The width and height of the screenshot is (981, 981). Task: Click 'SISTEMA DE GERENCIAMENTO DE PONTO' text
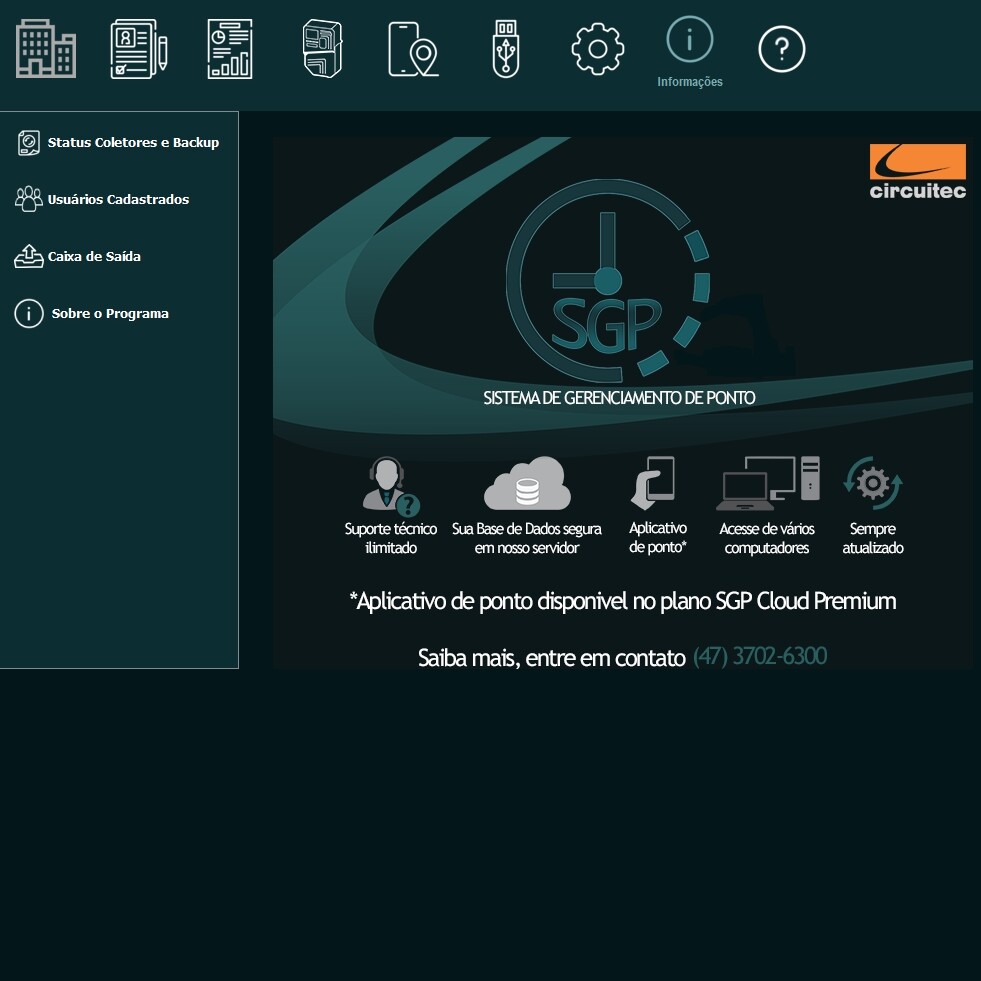[619, 398]
